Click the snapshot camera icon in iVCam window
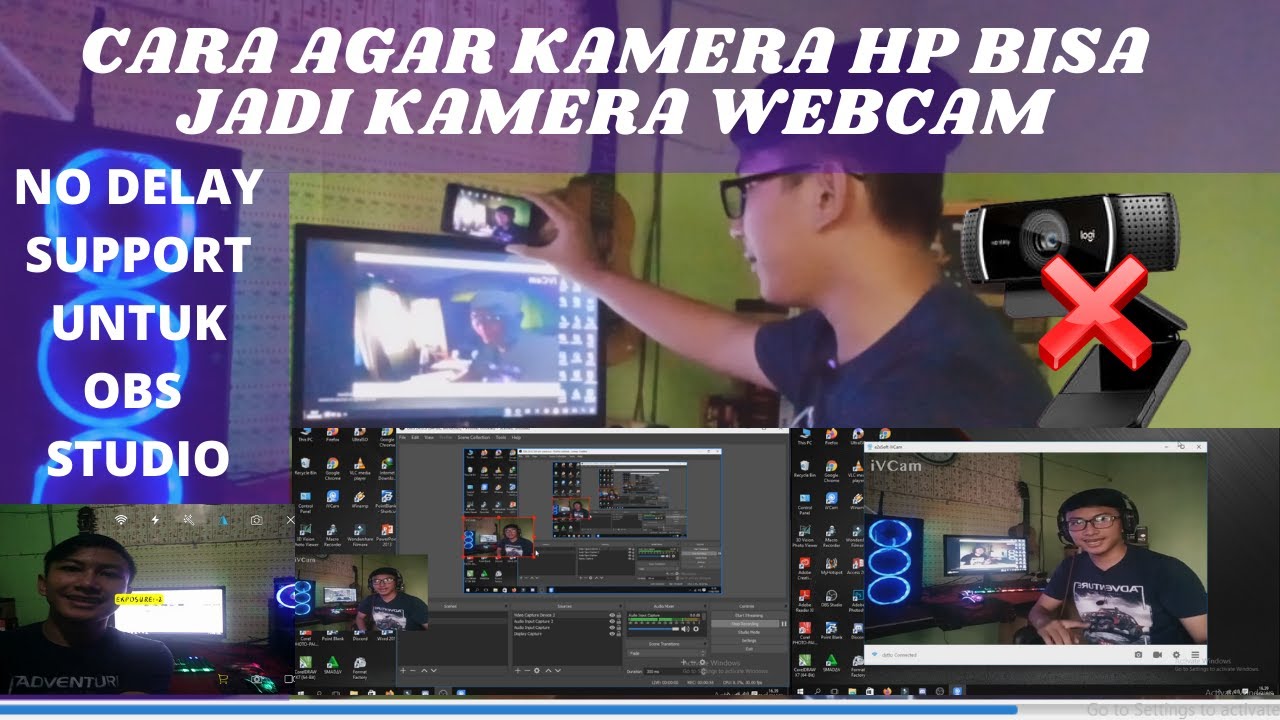This screenshot has width=1280, height=720. point(1138,655)
